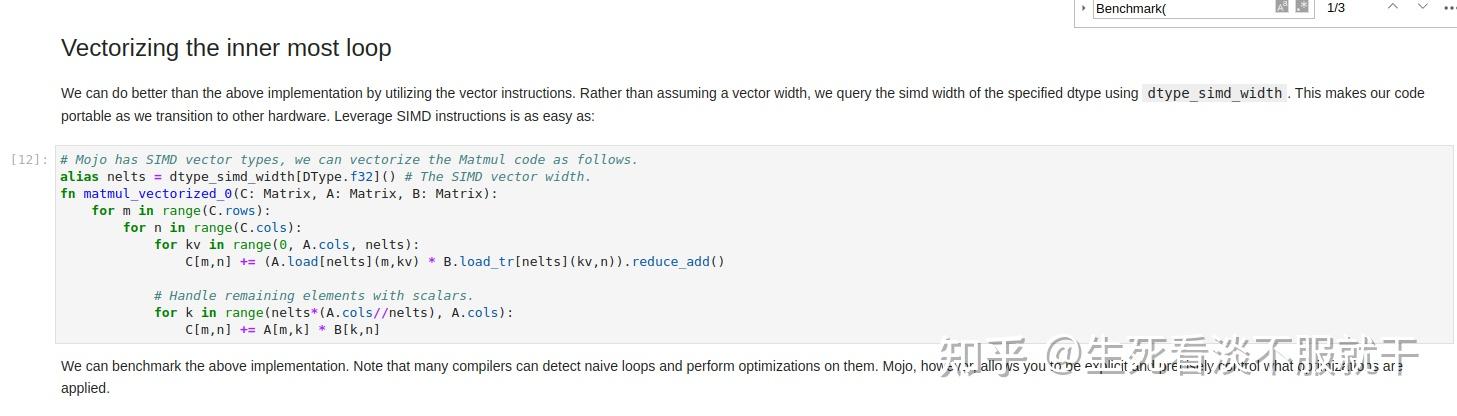This screenshot has width=1457, height=416.
Task: Click the 1/3 match counter
Action: [1336, 8]
